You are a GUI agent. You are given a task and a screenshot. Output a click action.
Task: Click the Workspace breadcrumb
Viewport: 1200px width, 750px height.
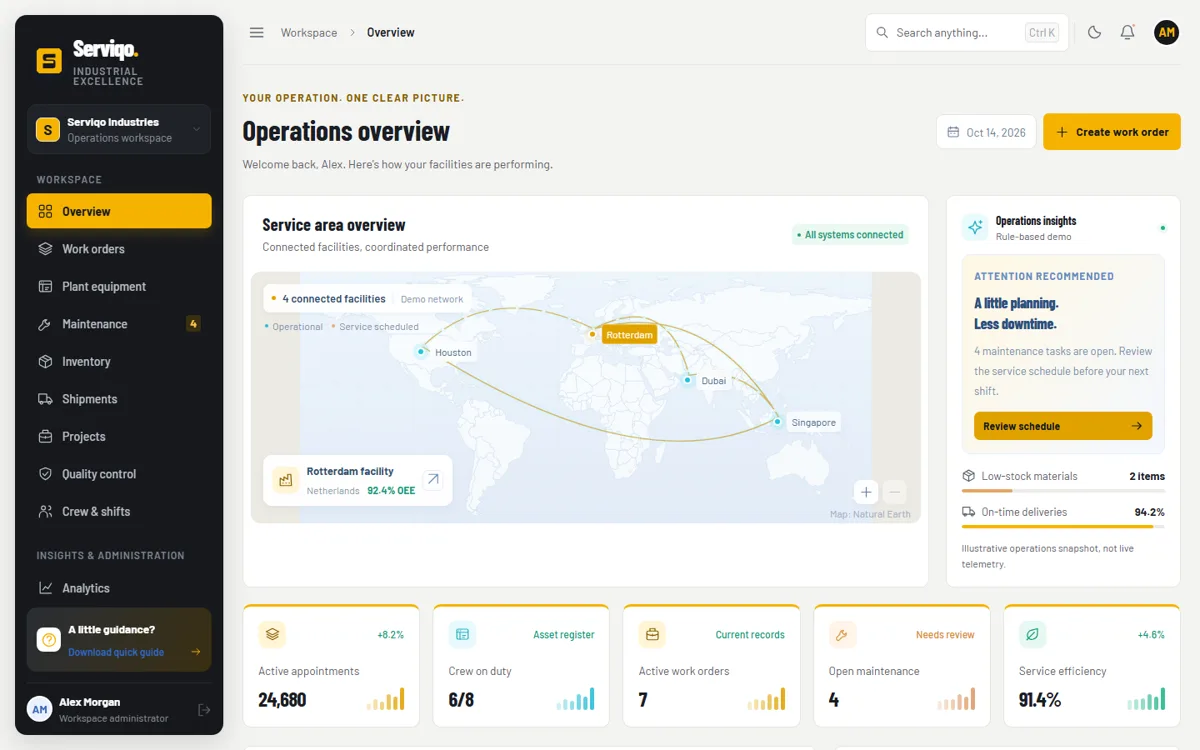309,32
